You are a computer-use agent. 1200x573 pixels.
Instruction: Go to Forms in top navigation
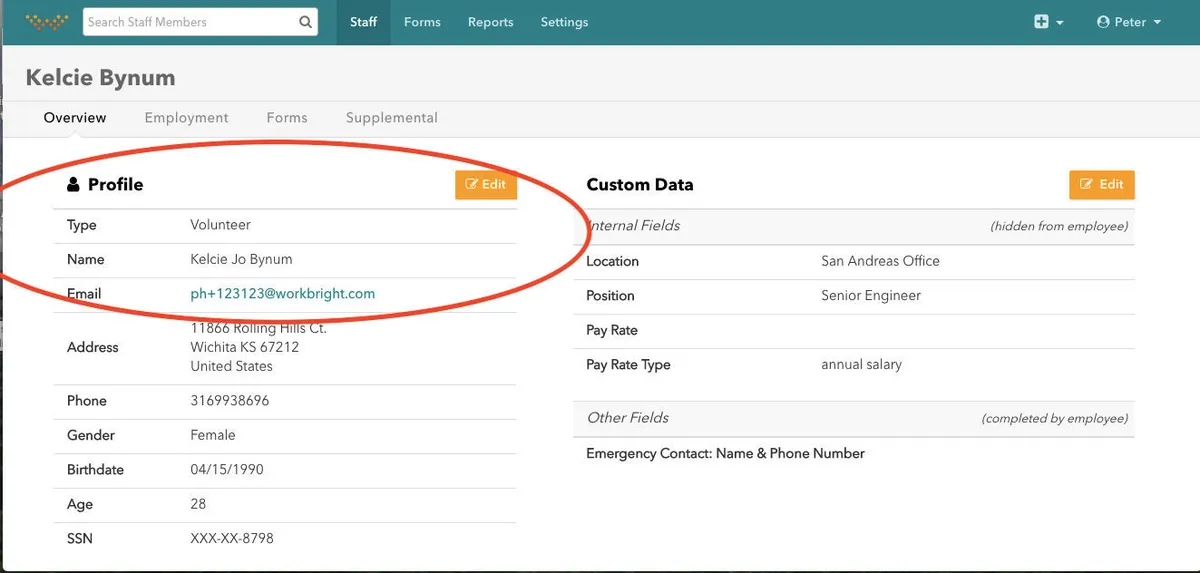(x=422, y=22)
